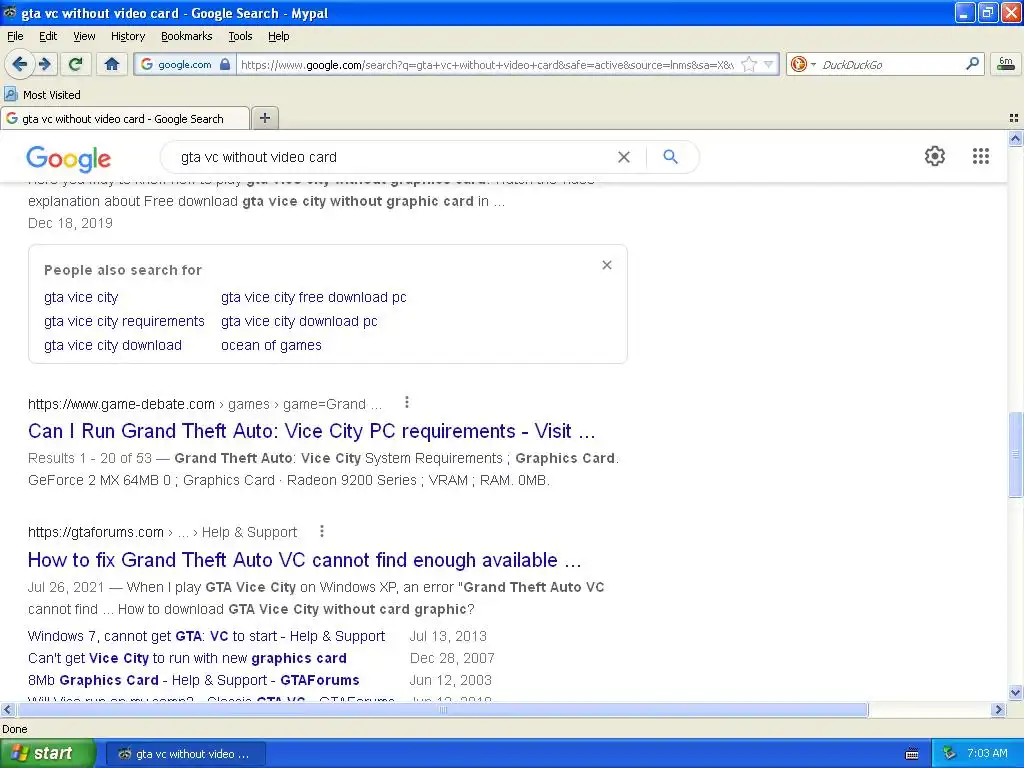1024x768 pixels.
Task: Dismiss the People also search for box
Action: tap(607, 265)
